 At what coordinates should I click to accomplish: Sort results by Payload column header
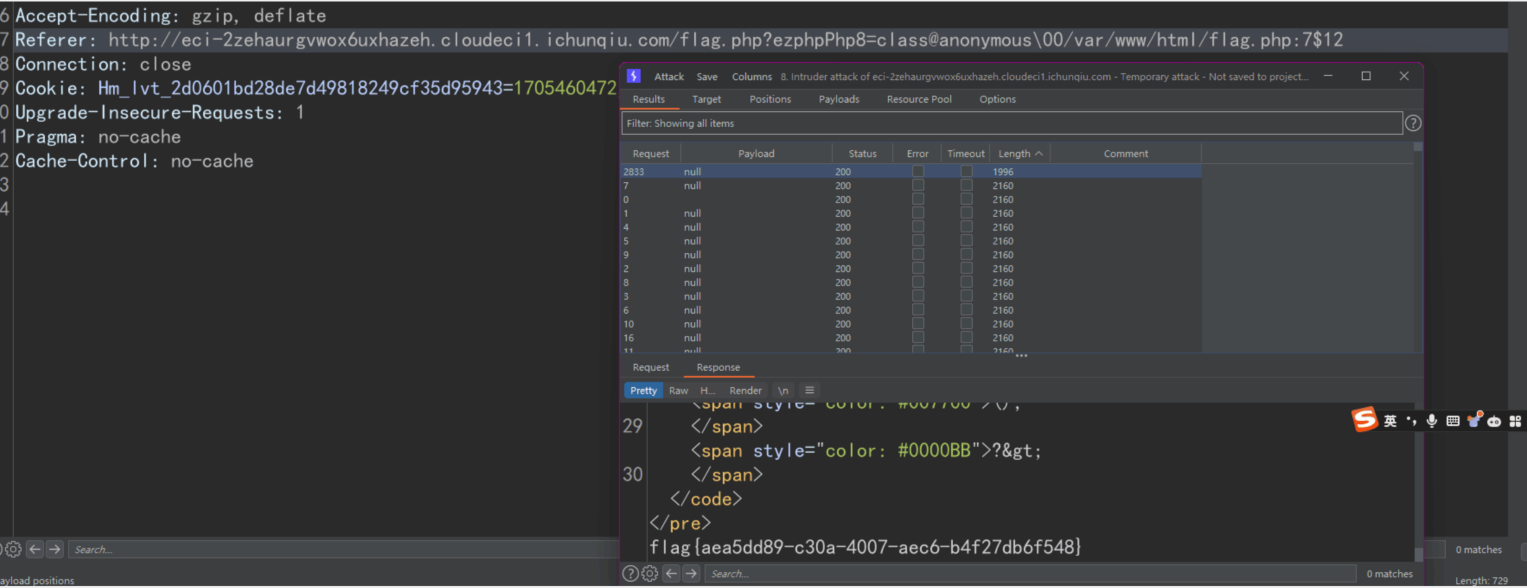pyautogui.click(x=756, y=154)
